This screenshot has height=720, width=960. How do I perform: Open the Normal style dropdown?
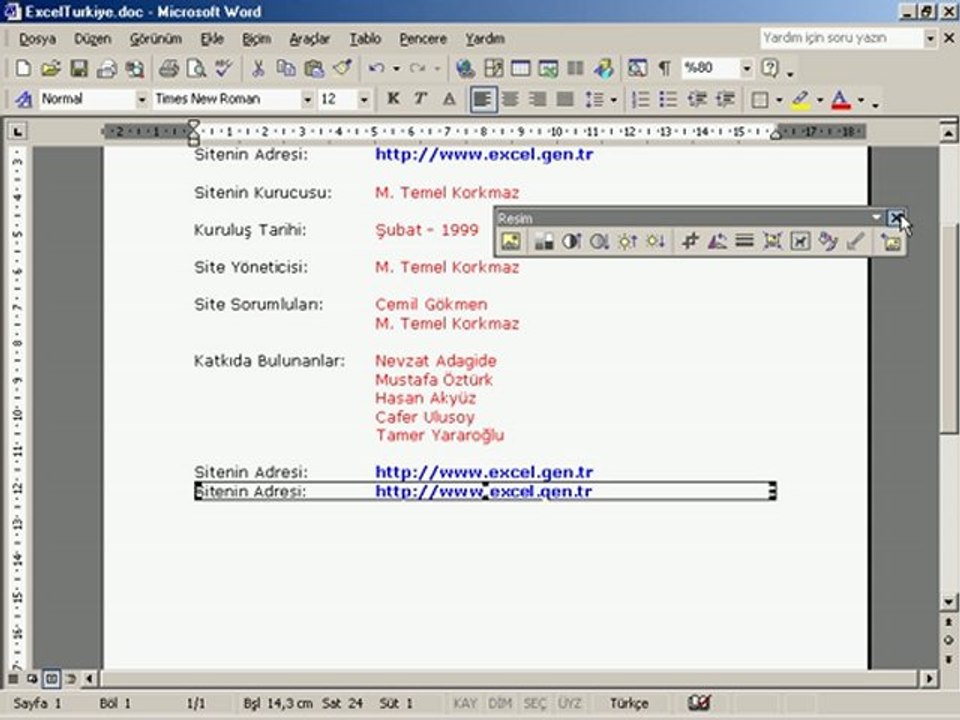141,99
